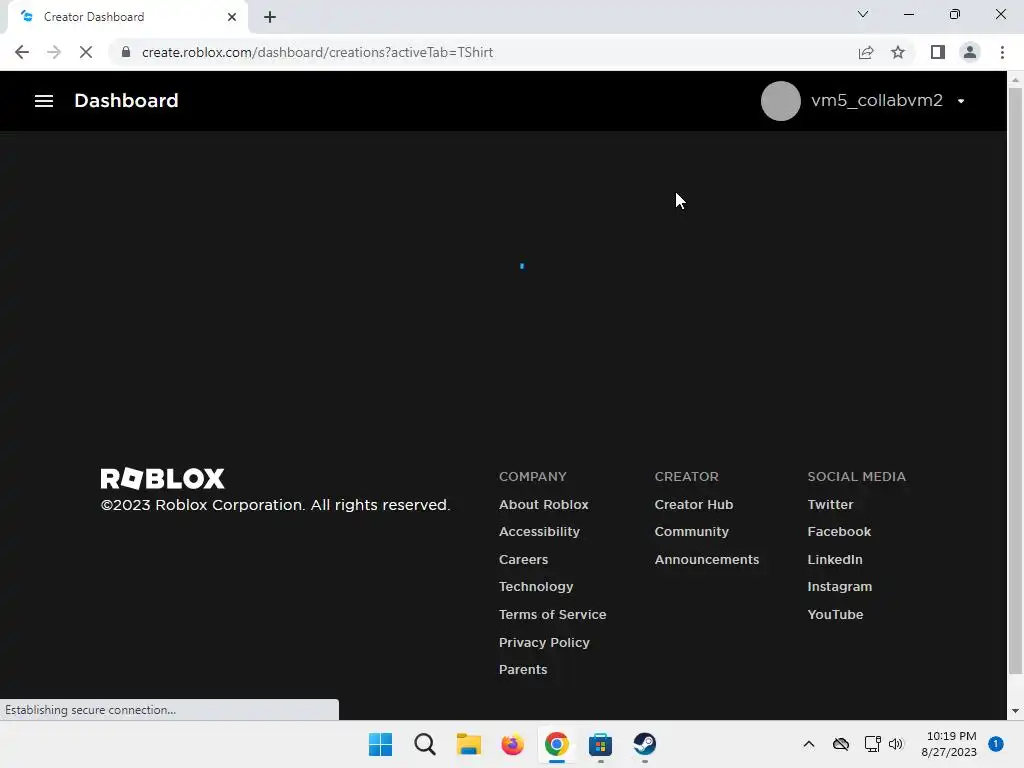The width and height of the screenshot is (1024, 768).
Task: Open a new tab with the plus button
Action: point(270,17)
